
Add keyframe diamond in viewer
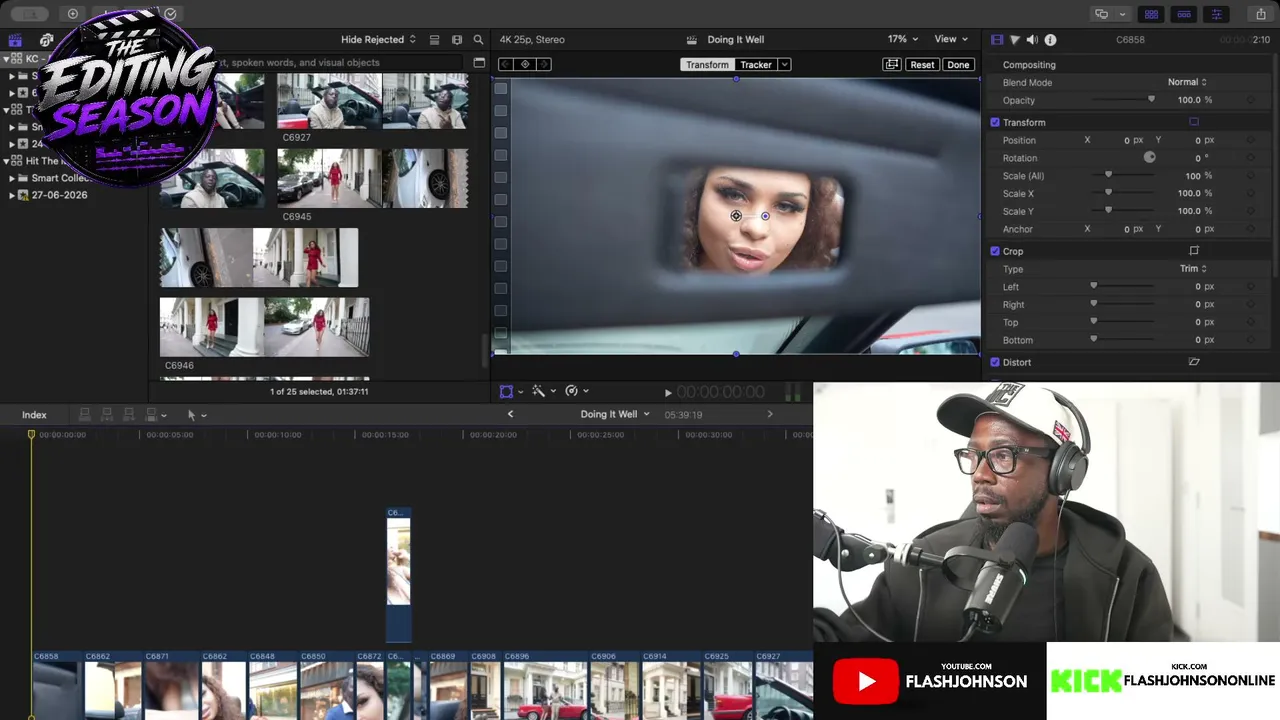[x=525, y=64]
